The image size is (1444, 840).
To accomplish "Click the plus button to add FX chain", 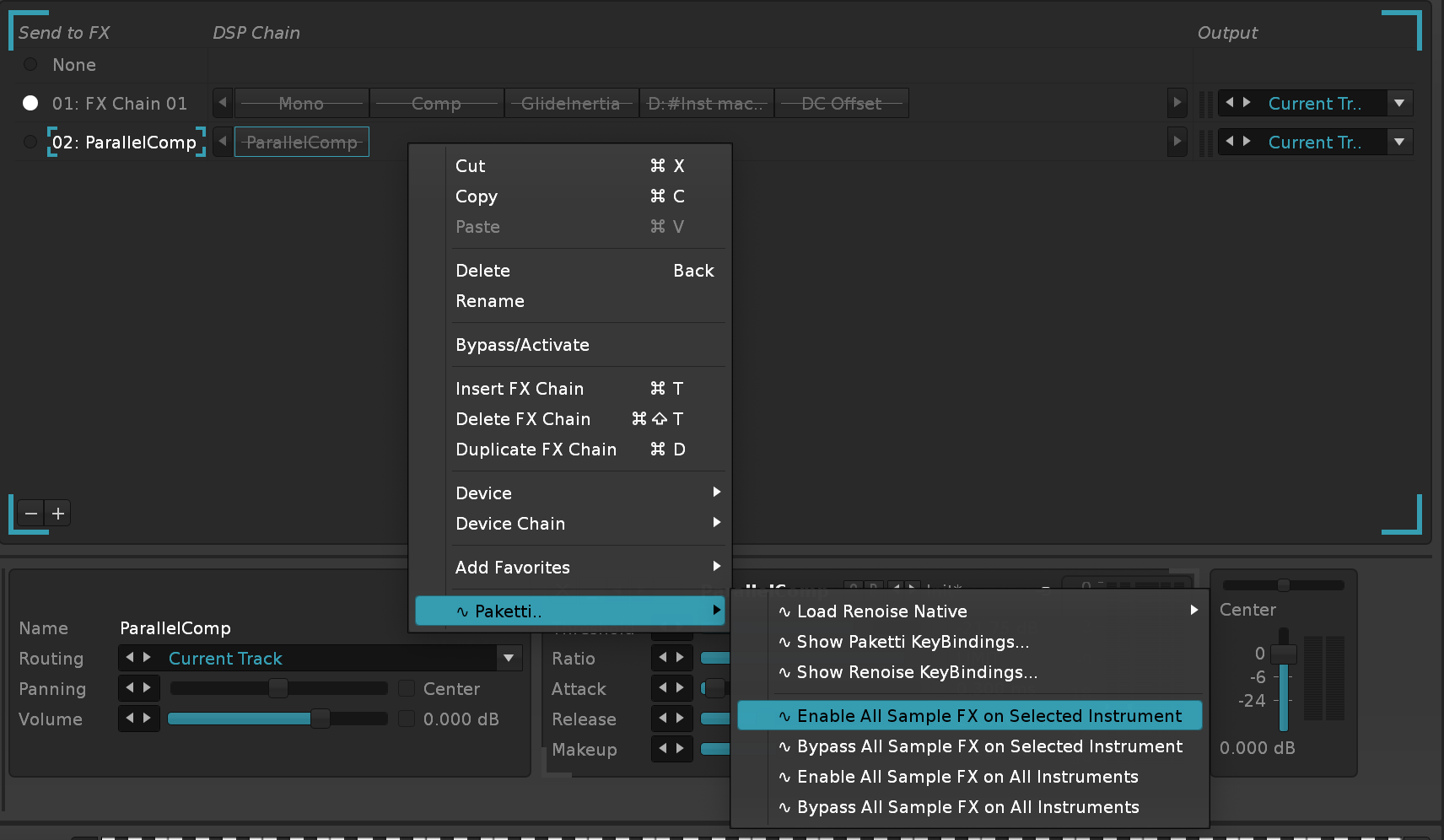I will click(58, 514).
